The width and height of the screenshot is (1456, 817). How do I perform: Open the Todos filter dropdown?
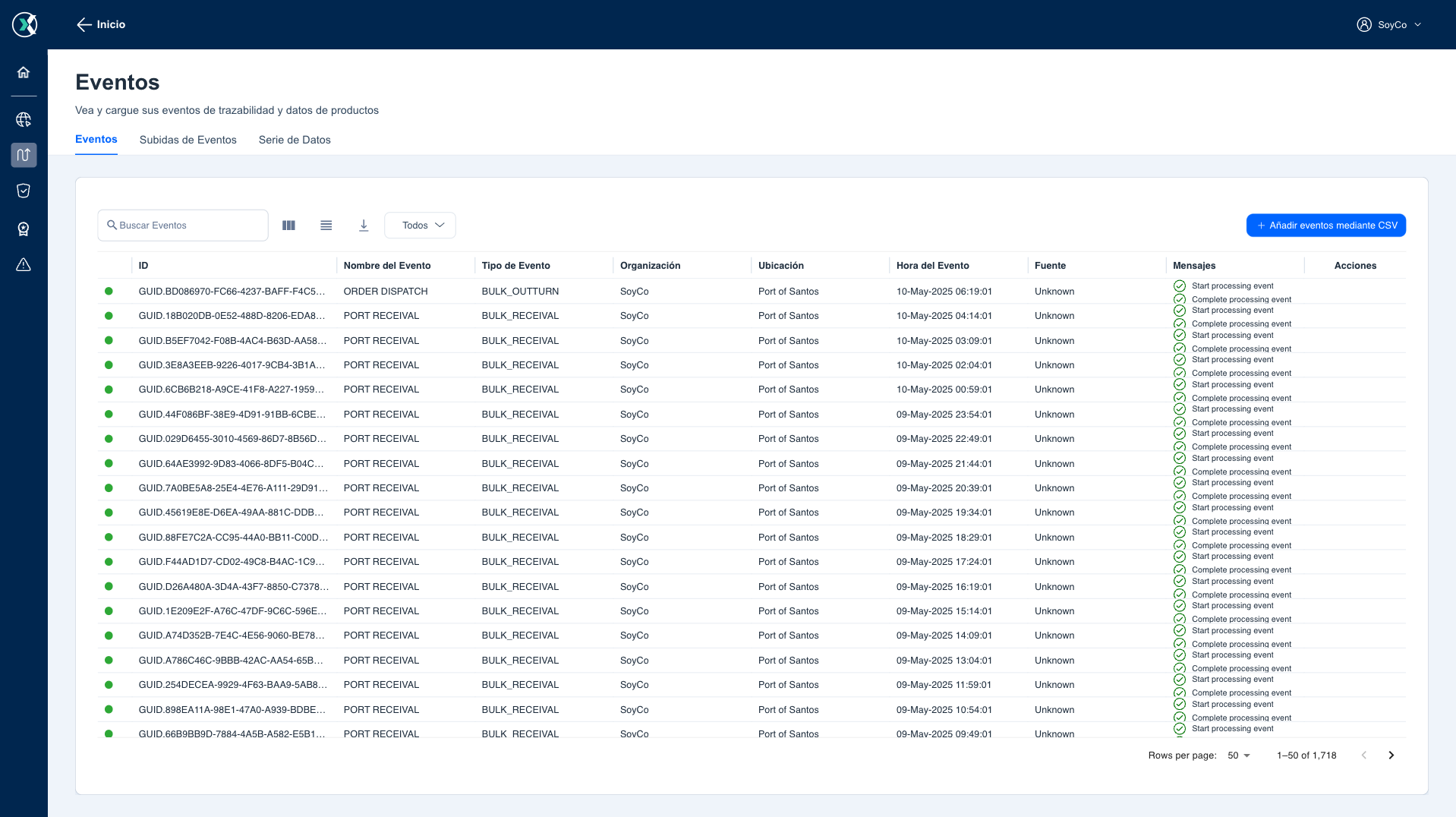[x=420, y=226]
